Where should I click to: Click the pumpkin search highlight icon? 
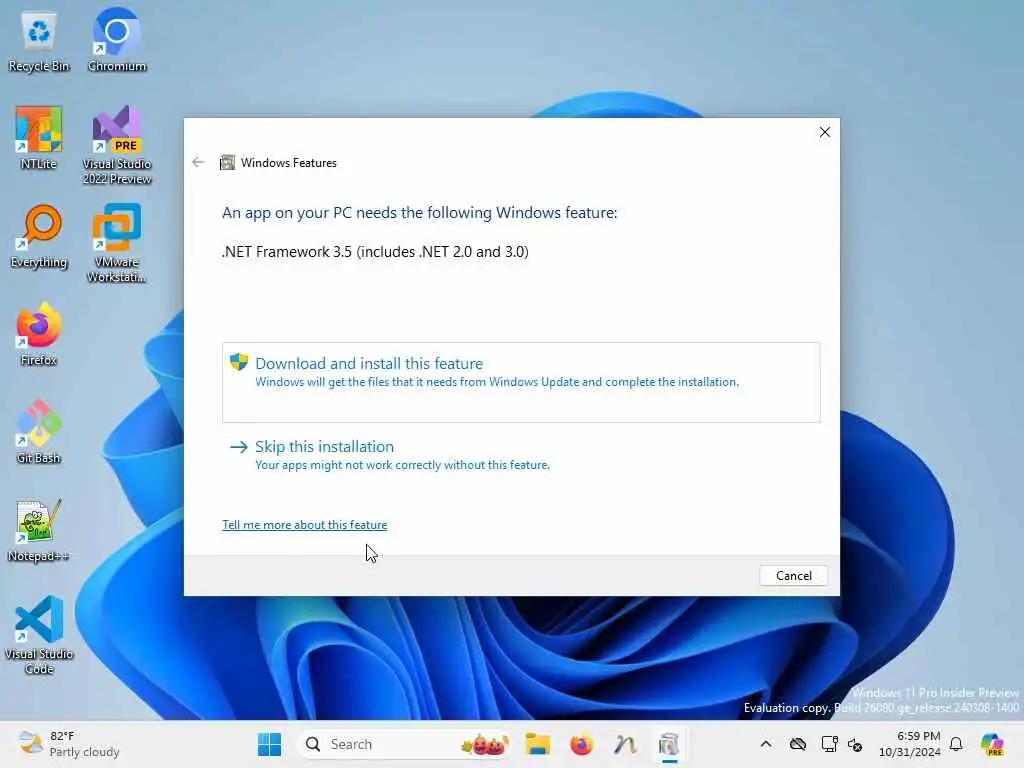pos(485,744)
